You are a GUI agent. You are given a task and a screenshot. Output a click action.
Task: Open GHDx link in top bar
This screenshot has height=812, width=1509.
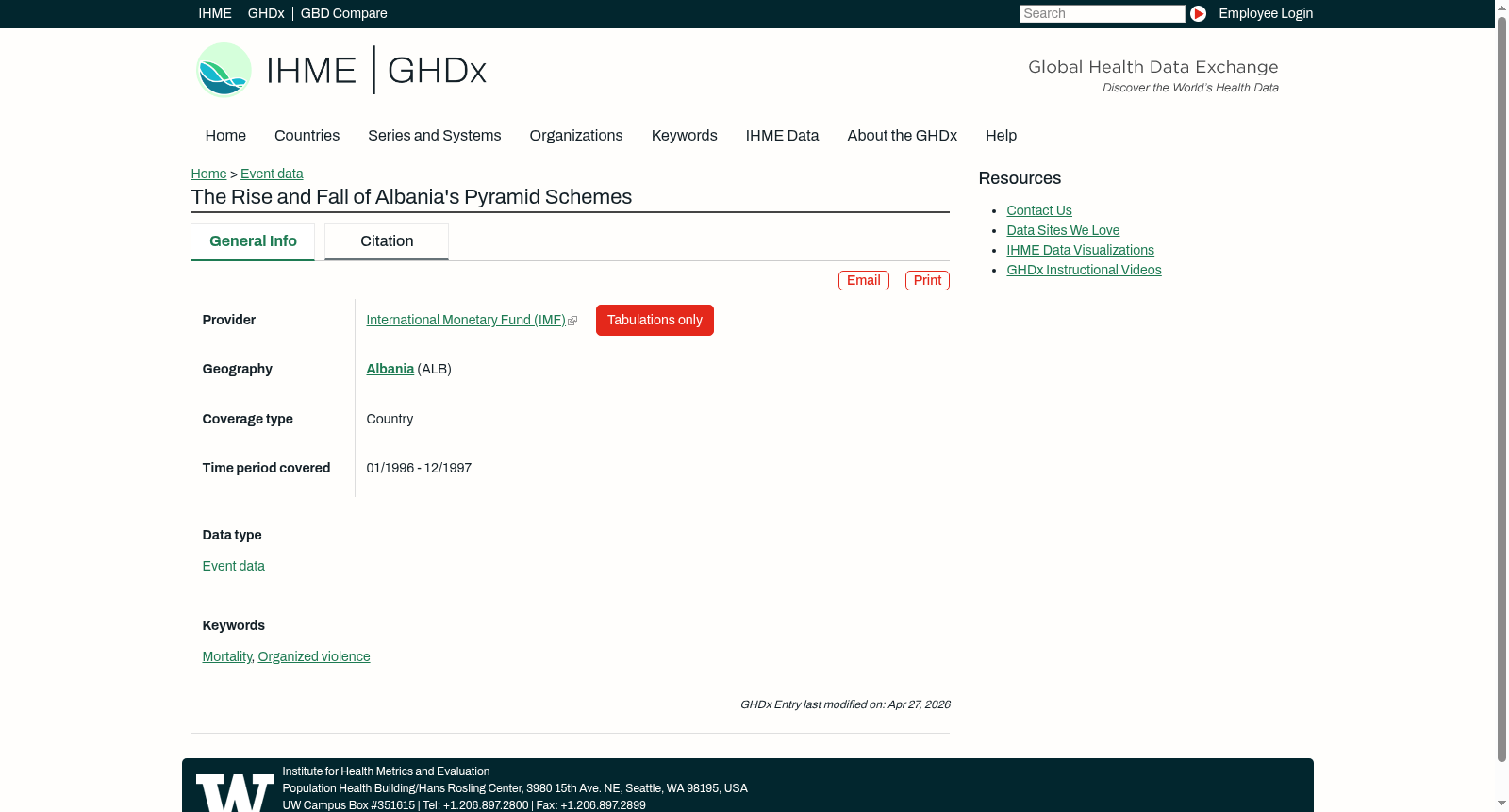(x=266, y=13)
